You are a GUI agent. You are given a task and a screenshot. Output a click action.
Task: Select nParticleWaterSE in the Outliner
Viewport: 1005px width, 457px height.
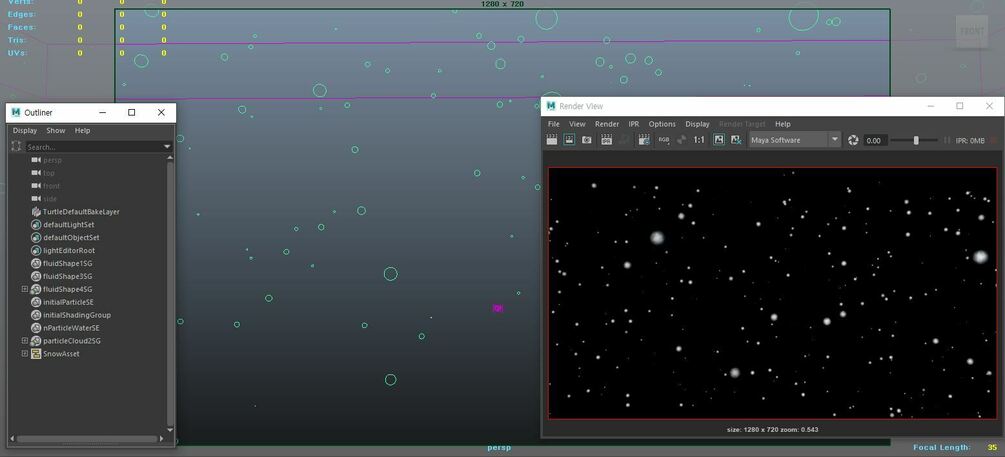point(71,328)
